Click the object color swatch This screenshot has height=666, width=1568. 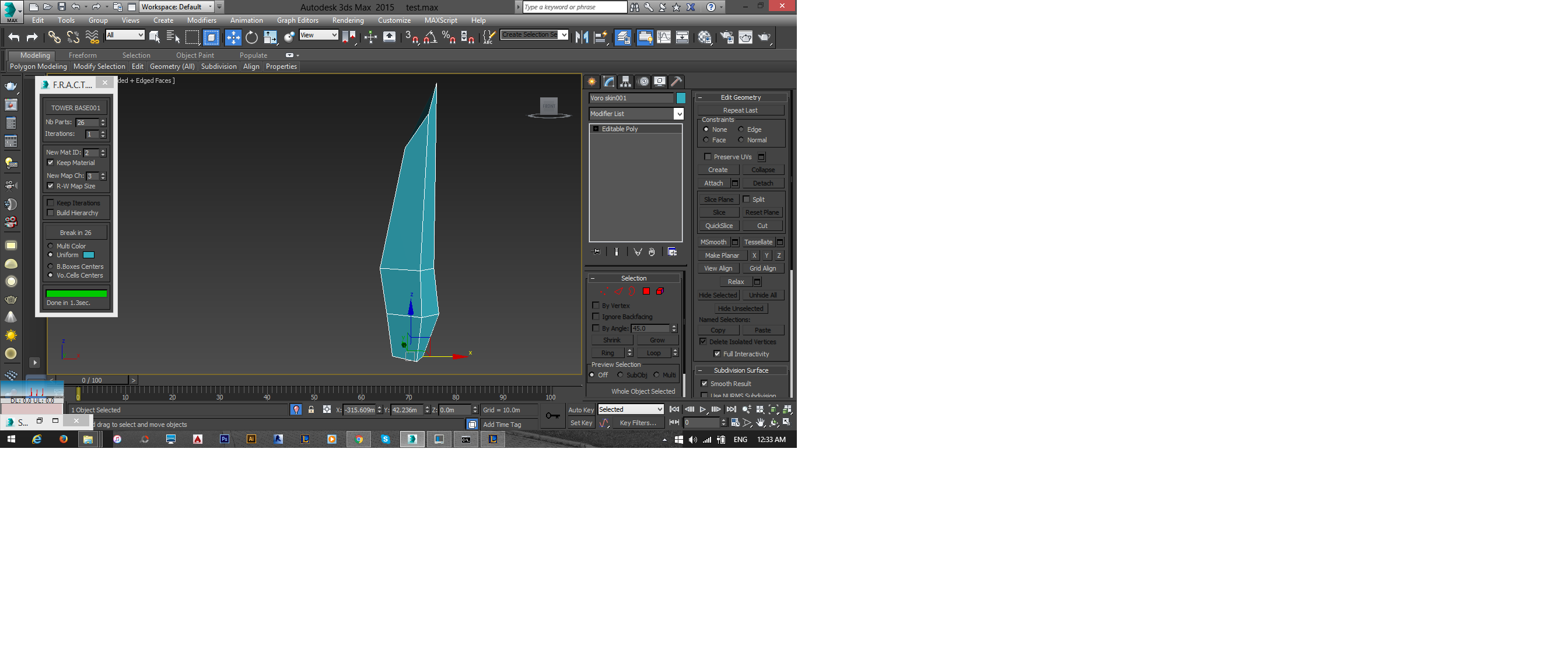(681, 98)
